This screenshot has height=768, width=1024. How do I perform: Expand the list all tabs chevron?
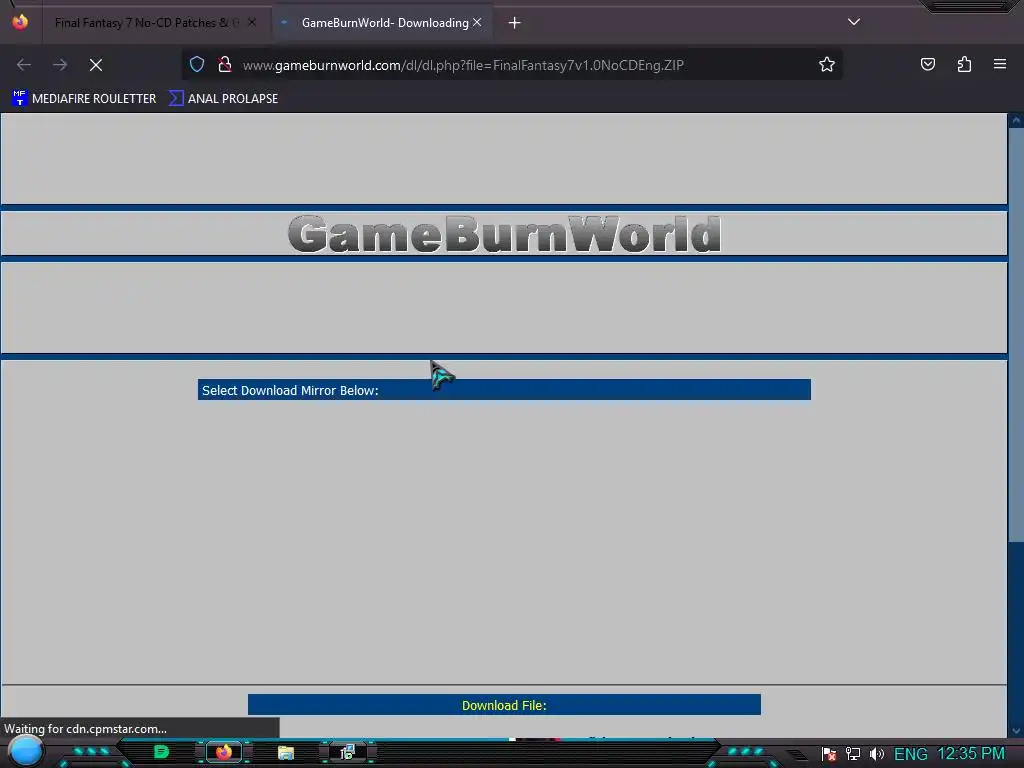854,22
